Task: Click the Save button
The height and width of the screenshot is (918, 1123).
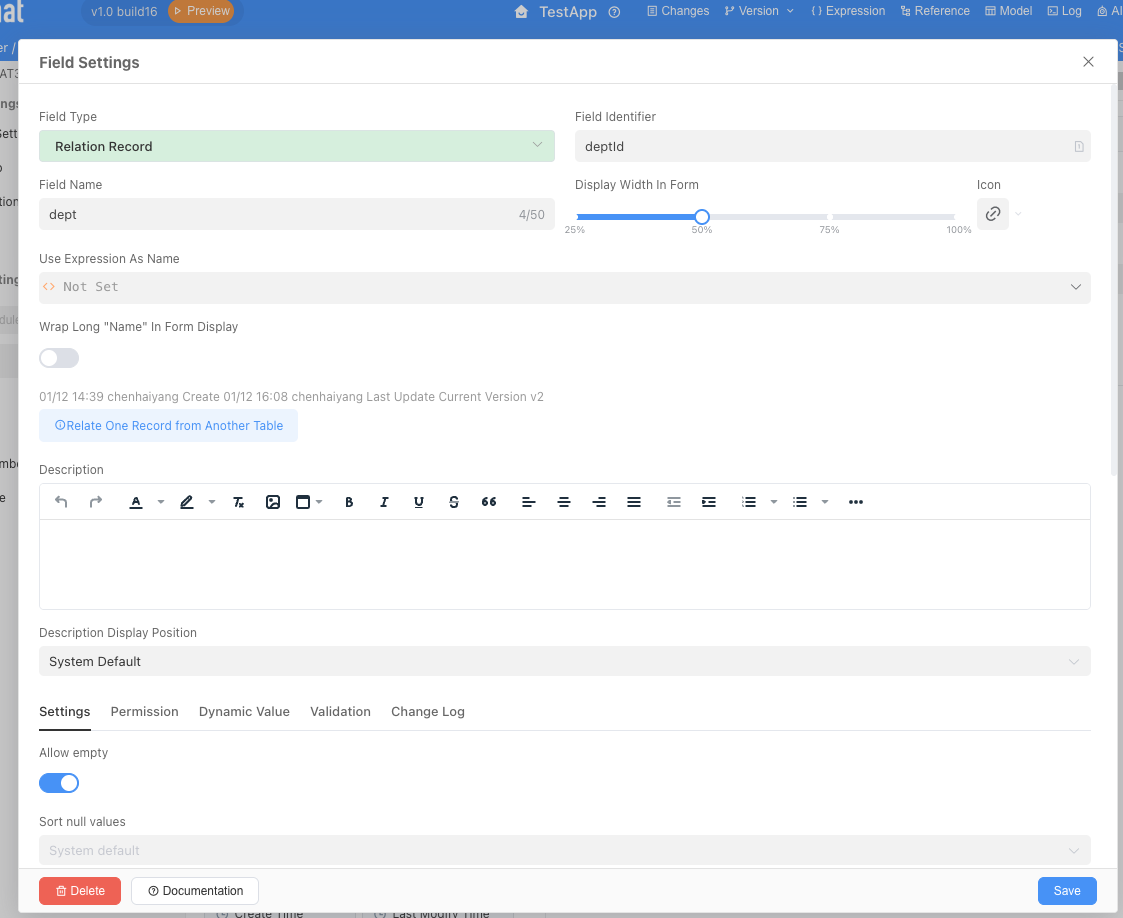Action: tap(1066, 891)
